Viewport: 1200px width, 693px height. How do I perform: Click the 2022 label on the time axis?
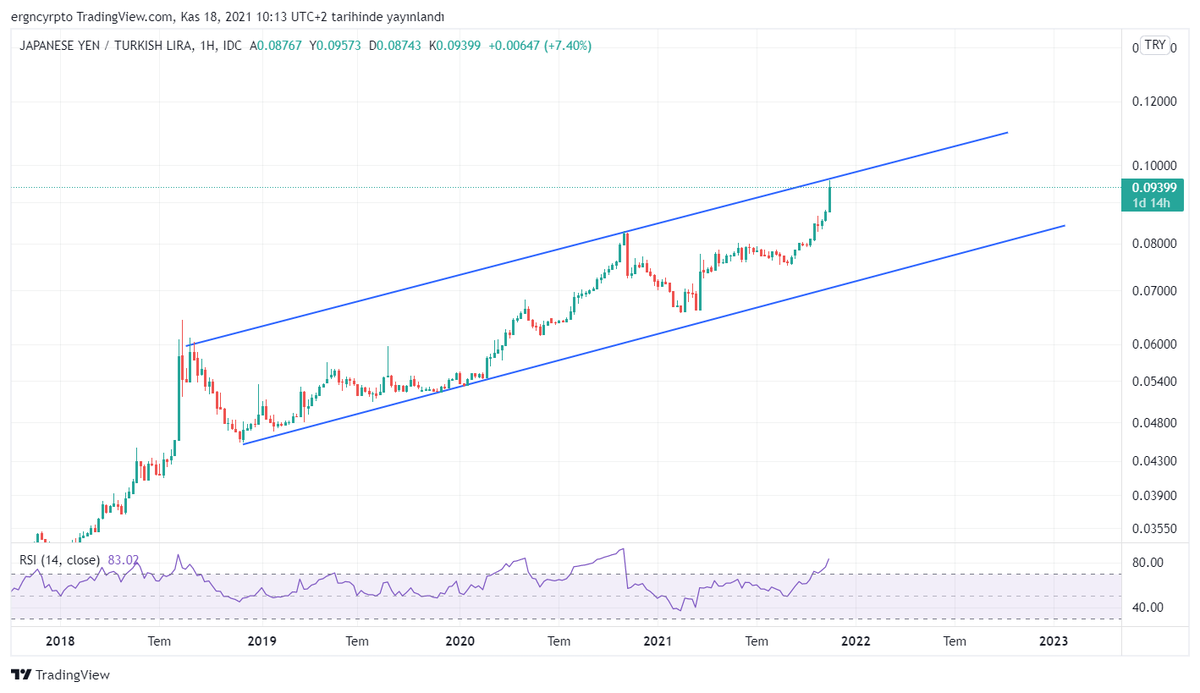coord(856,641)
